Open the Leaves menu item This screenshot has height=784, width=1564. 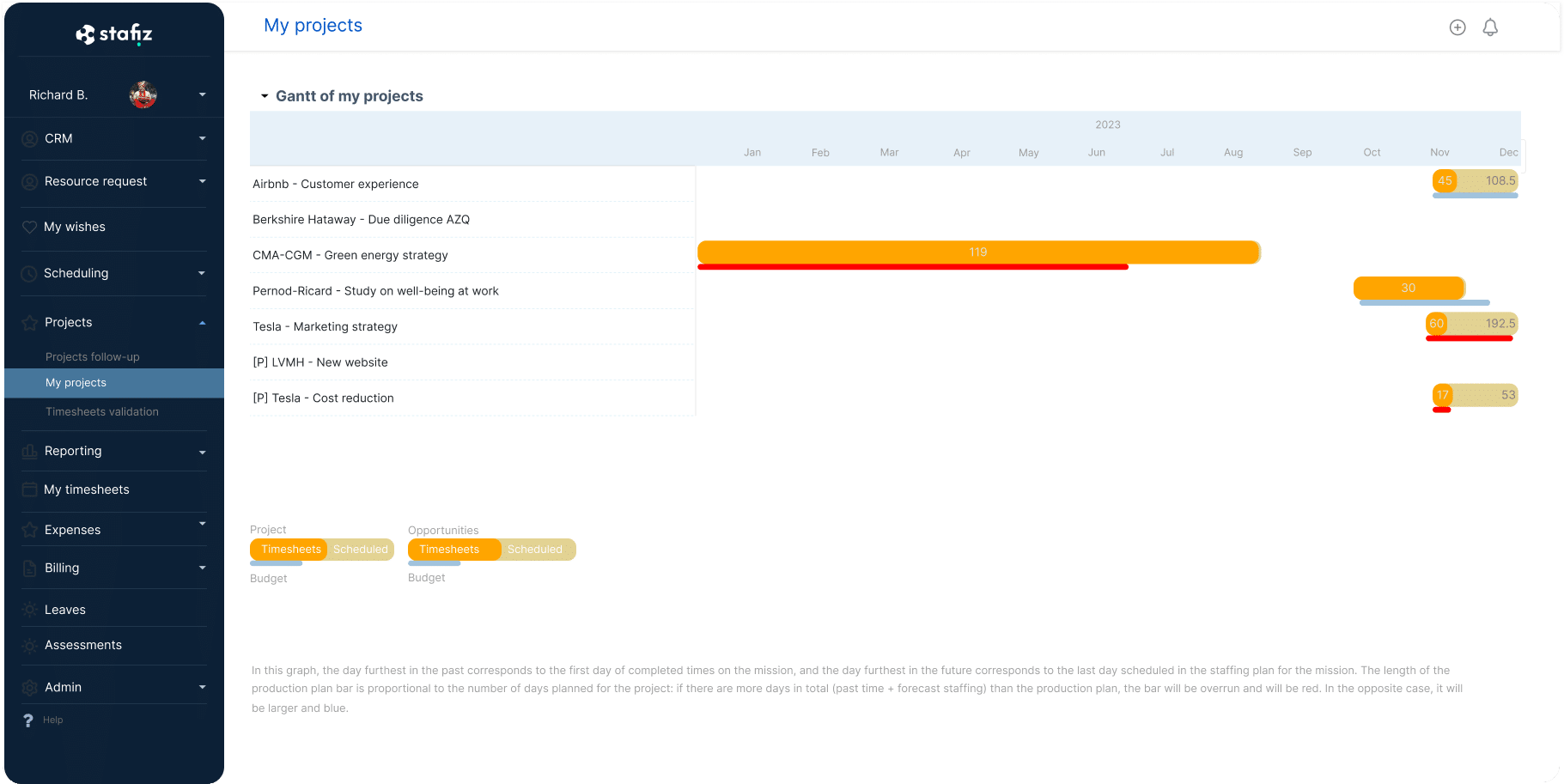(x=65, y=610)
